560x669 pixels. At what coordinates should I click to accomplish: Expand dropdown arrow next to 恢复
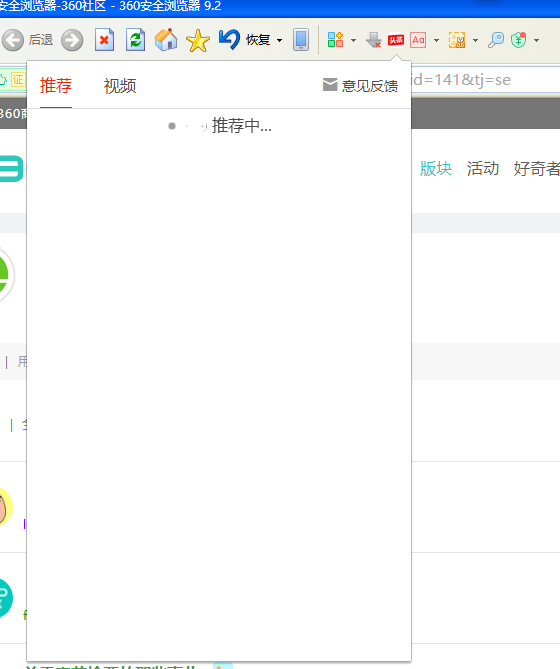click(279, 41)
